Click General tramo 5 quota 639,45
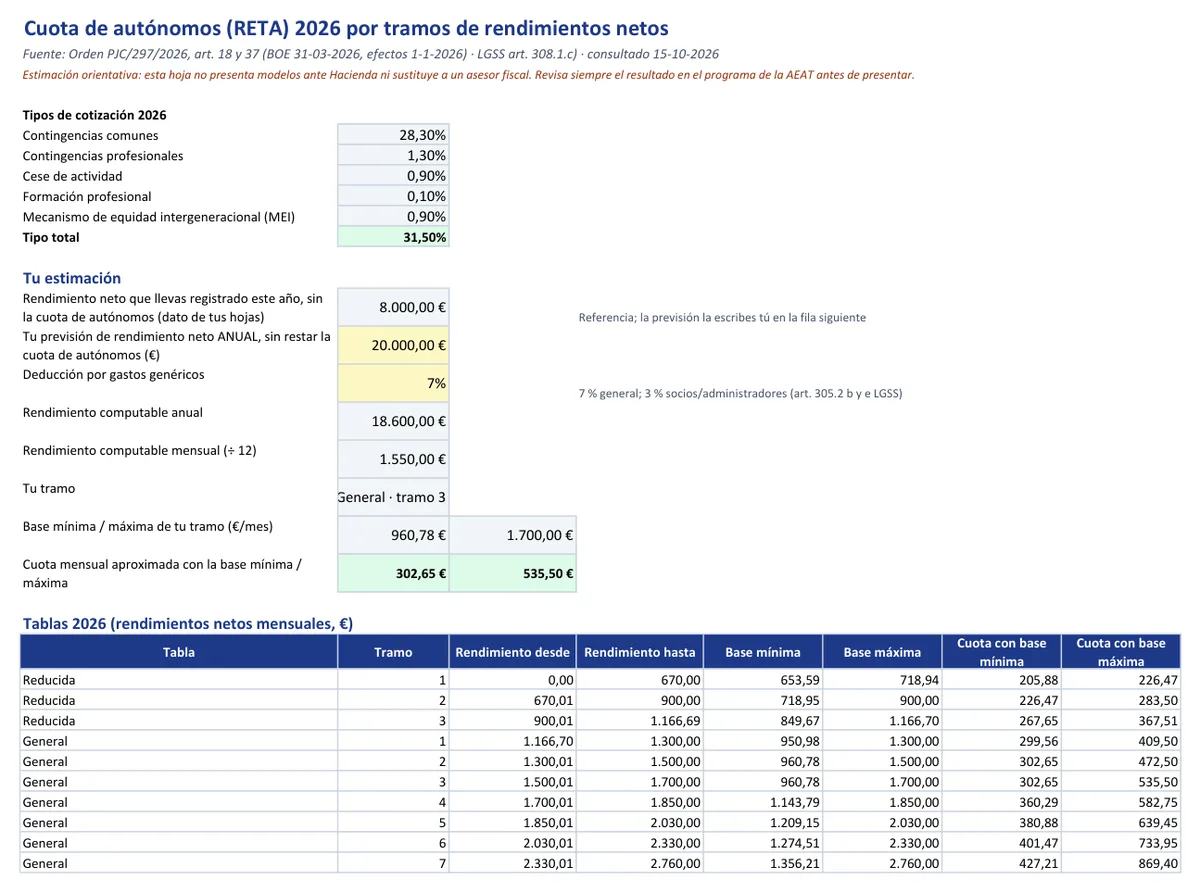1200x892 pixels. pos(1121,823)
